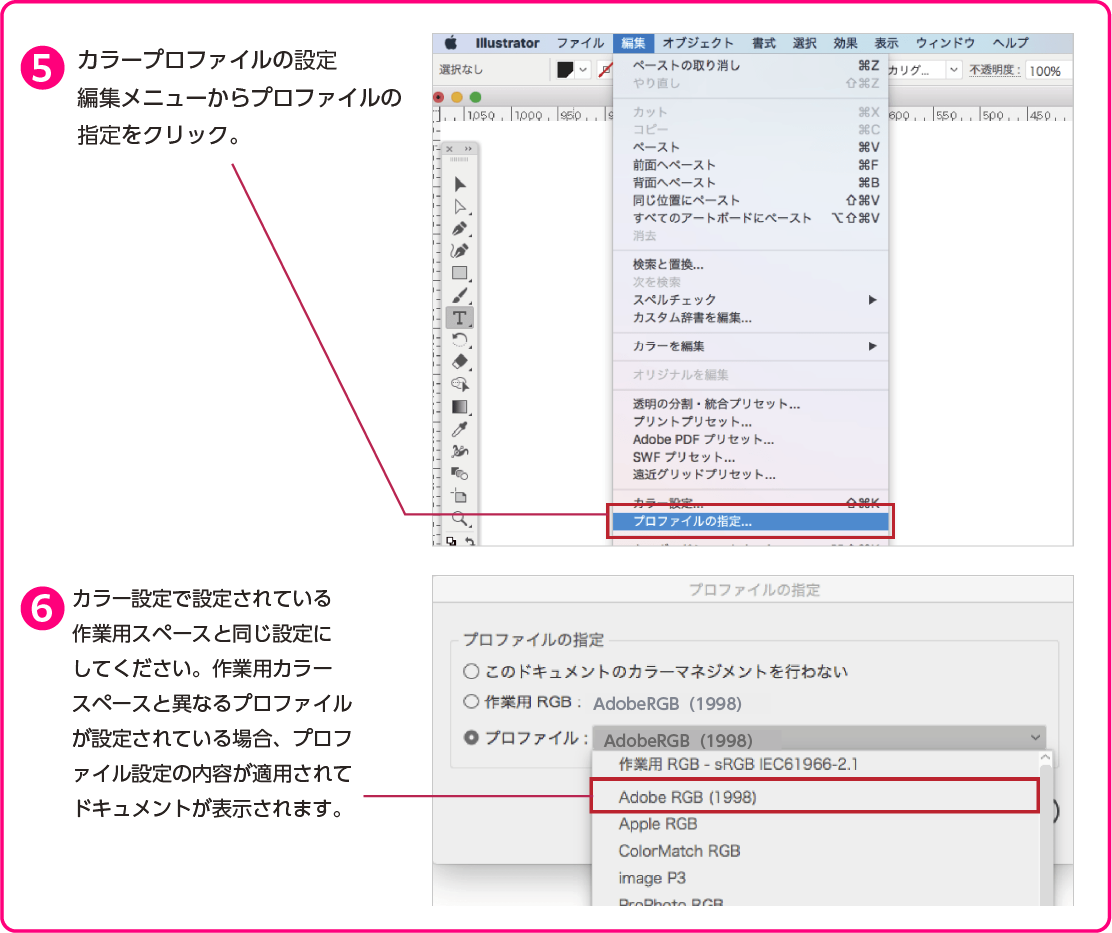Select the Artboard tool
The height and width of the screenshot is (933, 1112).
[460, 496]
